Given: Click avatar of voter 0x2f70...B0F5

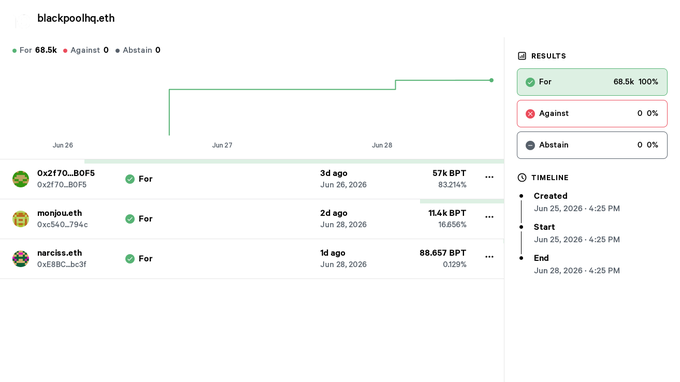Looking at the screenshot, I should [20, 179].
